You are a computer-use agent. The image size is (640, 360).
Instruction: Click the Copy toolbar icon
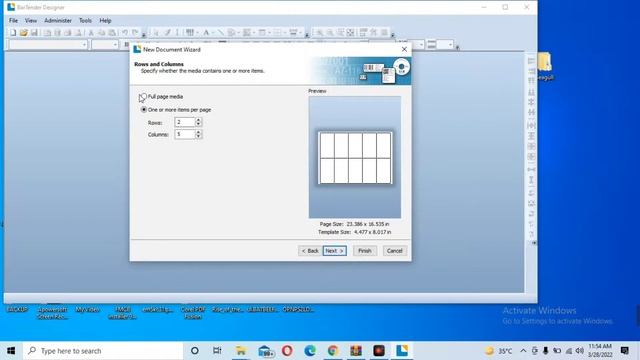click(x=101, y=33)
